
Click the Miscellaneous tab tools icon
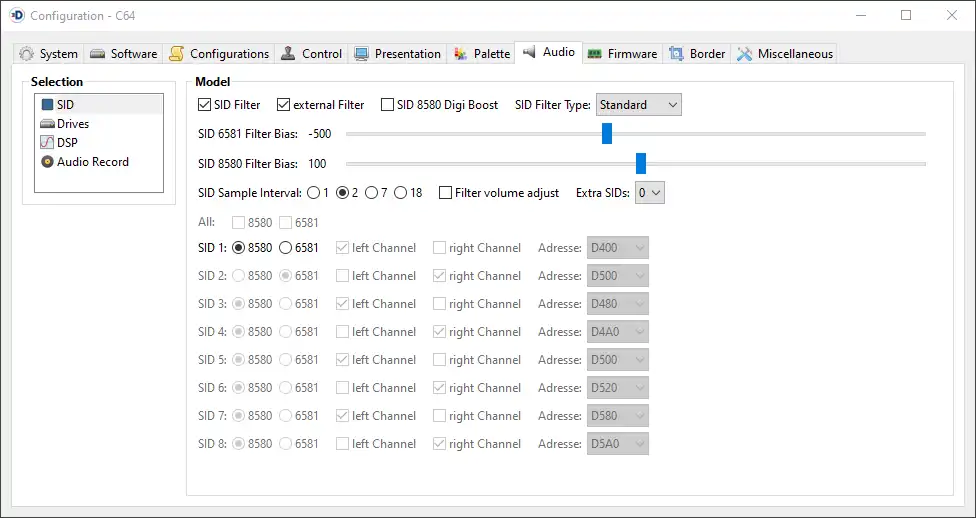[x=744, y=54]
